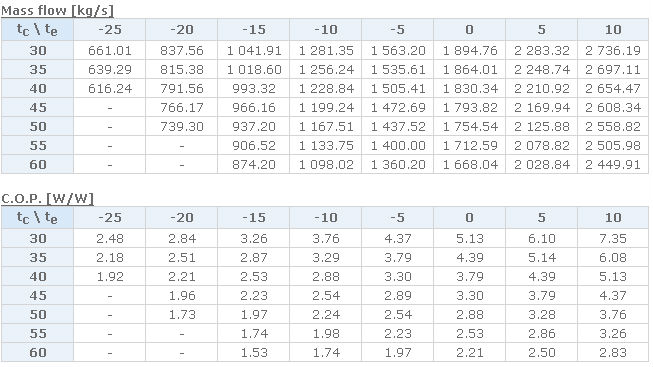Select the mass flow value 2 449.91

[613, 165]
